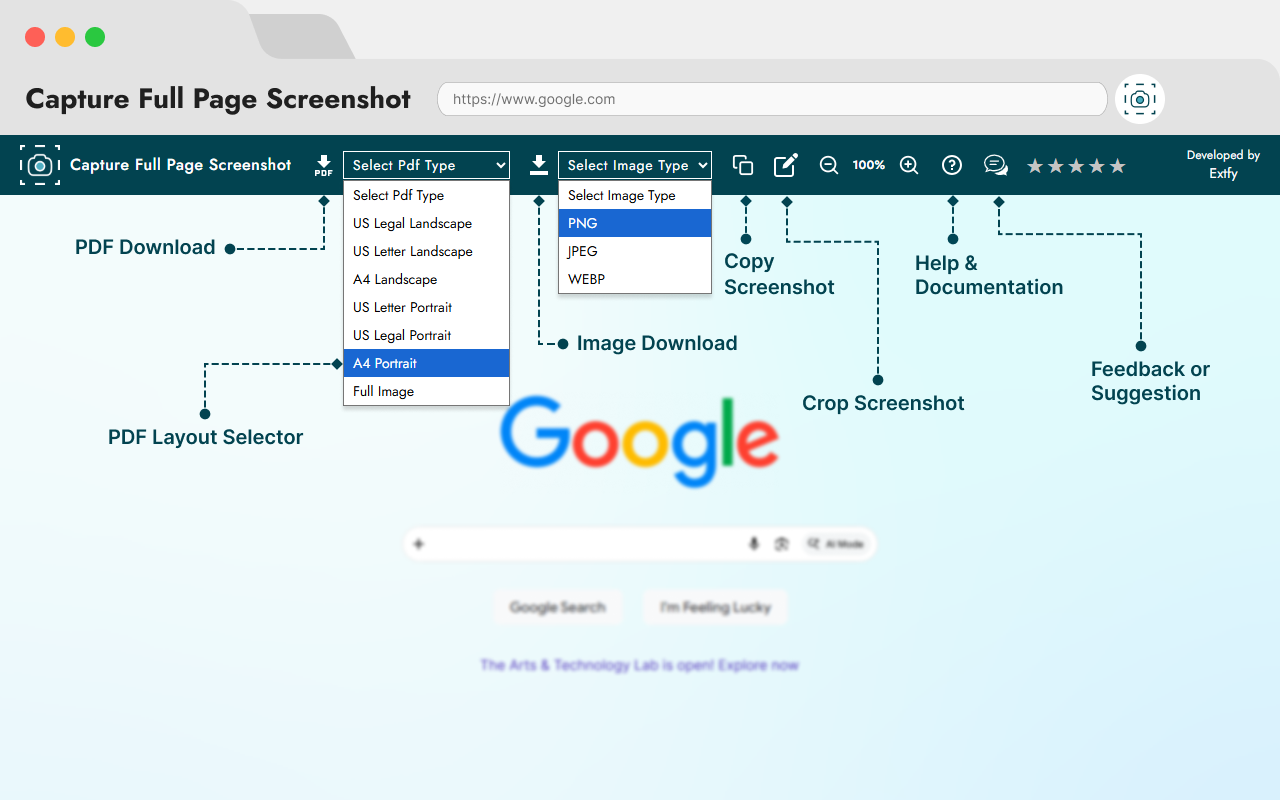Open help via the question mark icon
1280x800 pixels.
point(952,165)
